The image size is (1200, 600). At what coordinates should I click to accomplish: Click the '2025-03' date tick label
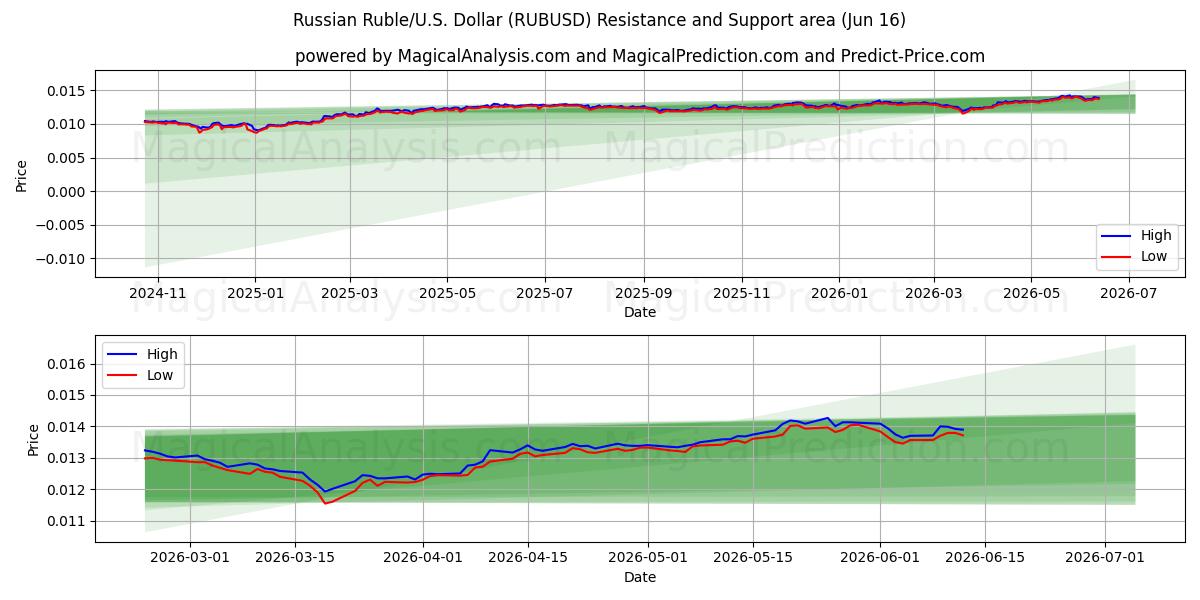(x=350, y=293)
